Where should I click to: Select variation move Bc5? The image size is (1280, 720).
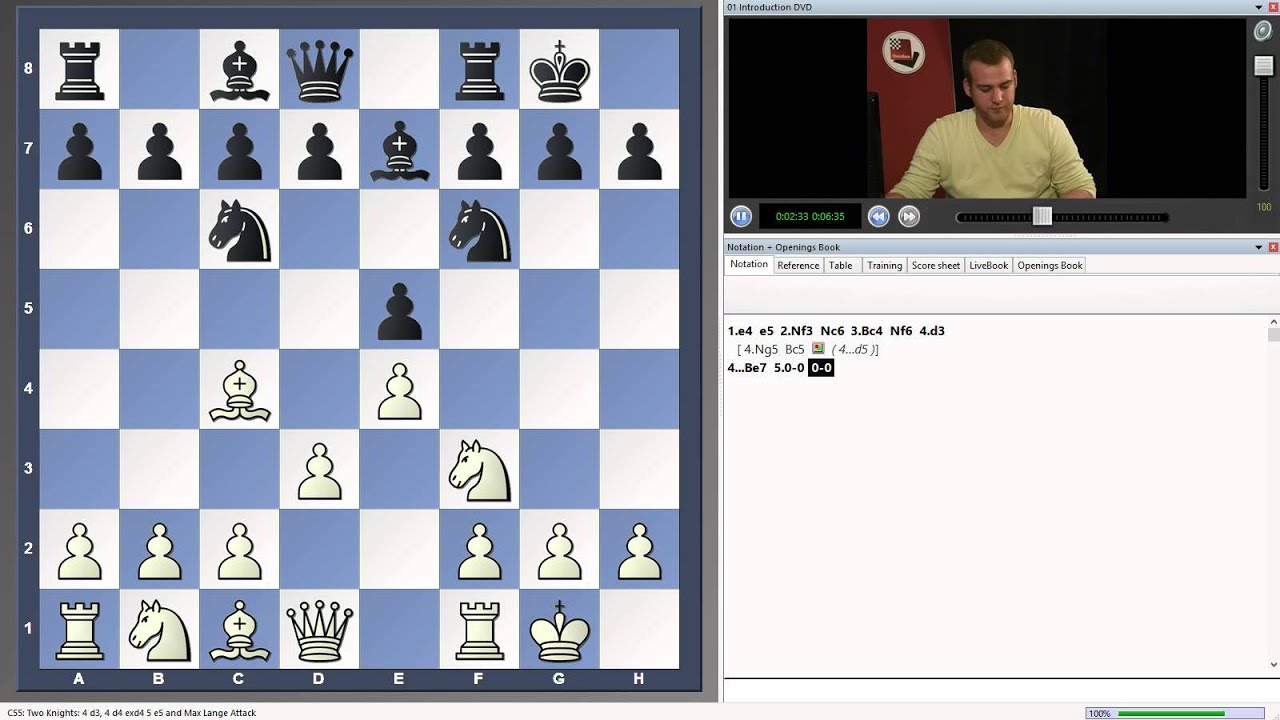click(x=795, y=350)
